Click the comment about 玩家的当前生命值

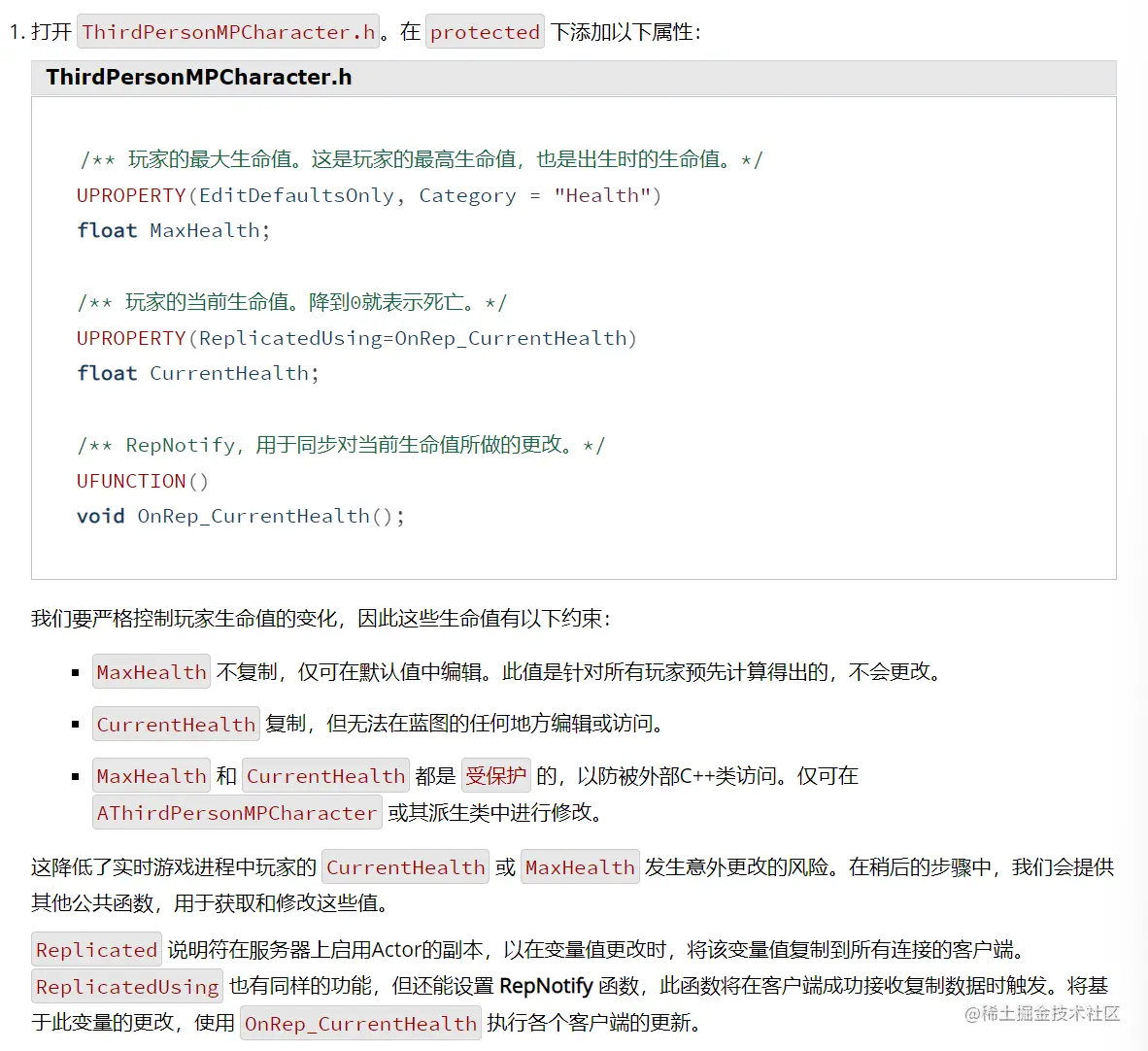(x=292, y=302)
